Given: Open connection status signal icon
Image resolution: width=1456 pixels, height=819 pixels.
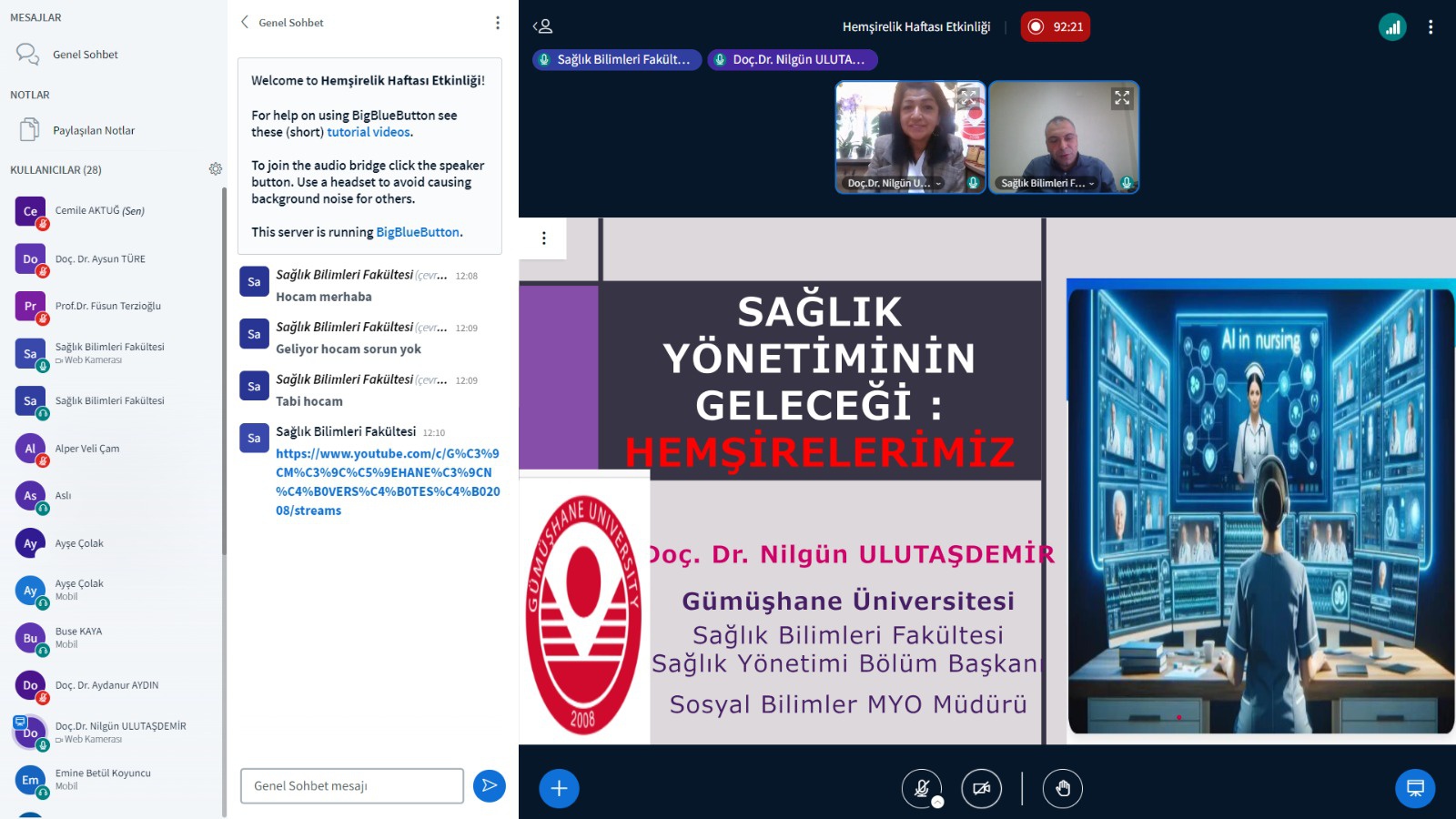Looking at the screenshot, I should (1392, 27).
